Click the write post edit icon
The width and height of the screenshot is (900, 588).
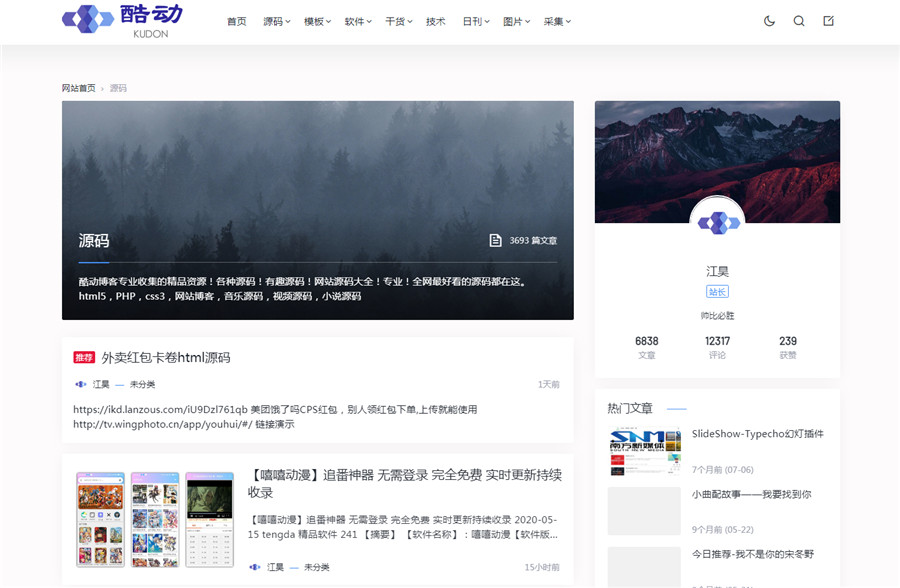pyautogui.click(x=828, y=21)
